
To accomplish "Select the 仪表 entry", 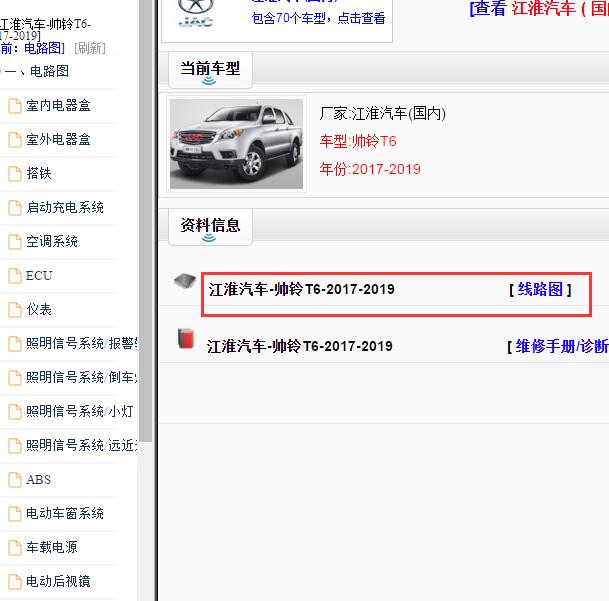I will tap(39, 310).
